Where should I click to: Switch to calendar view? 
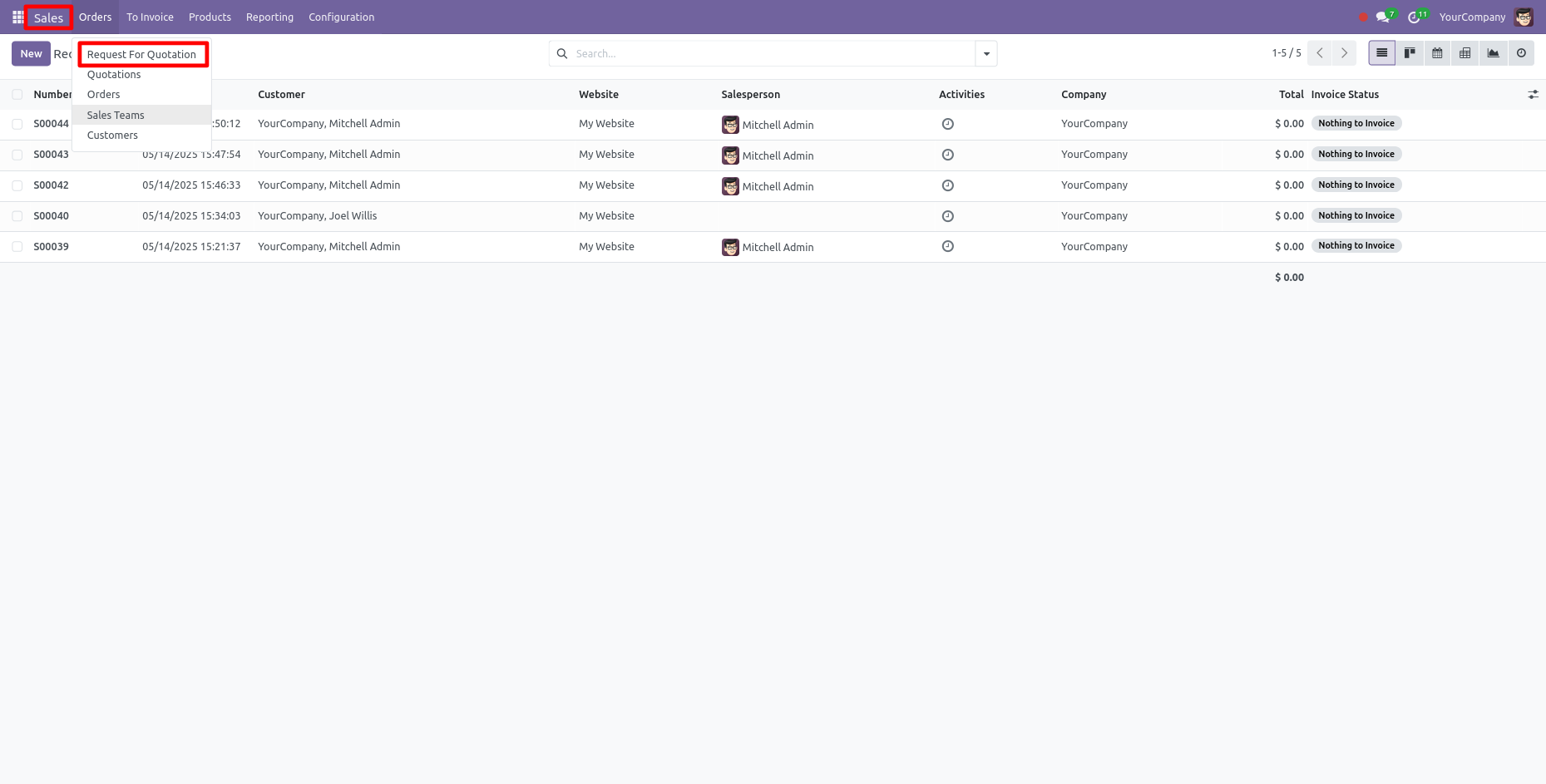1437,53
